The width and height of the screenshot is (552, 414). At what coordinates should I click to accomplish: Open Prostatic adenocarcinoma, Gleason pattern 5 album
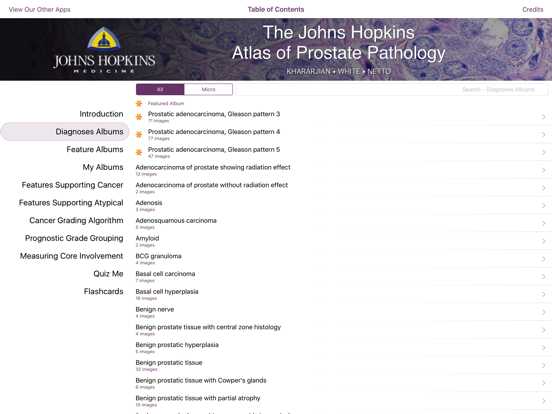pyautogui.click(x=344, y=152)
